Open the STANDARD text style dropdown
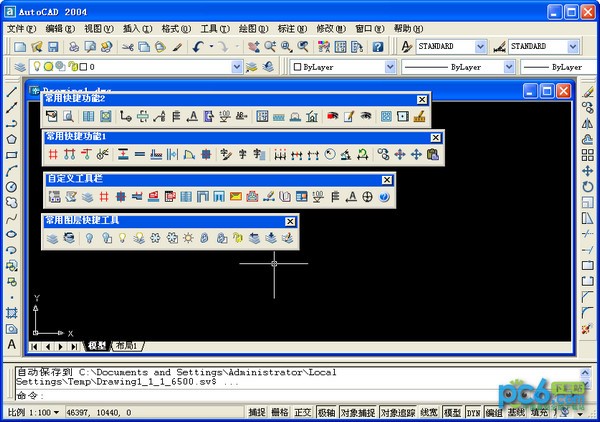 tap(481, 47)
